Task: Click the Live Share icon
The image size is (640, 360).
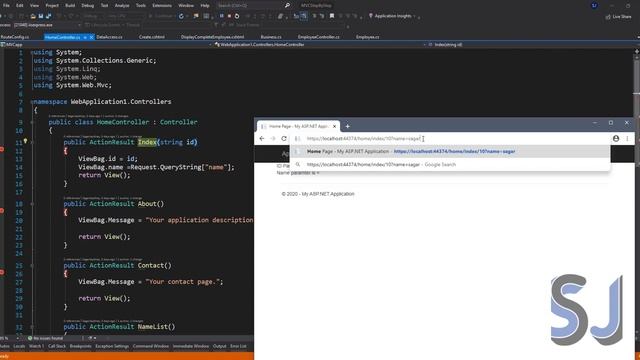Action: coord(608,17)
